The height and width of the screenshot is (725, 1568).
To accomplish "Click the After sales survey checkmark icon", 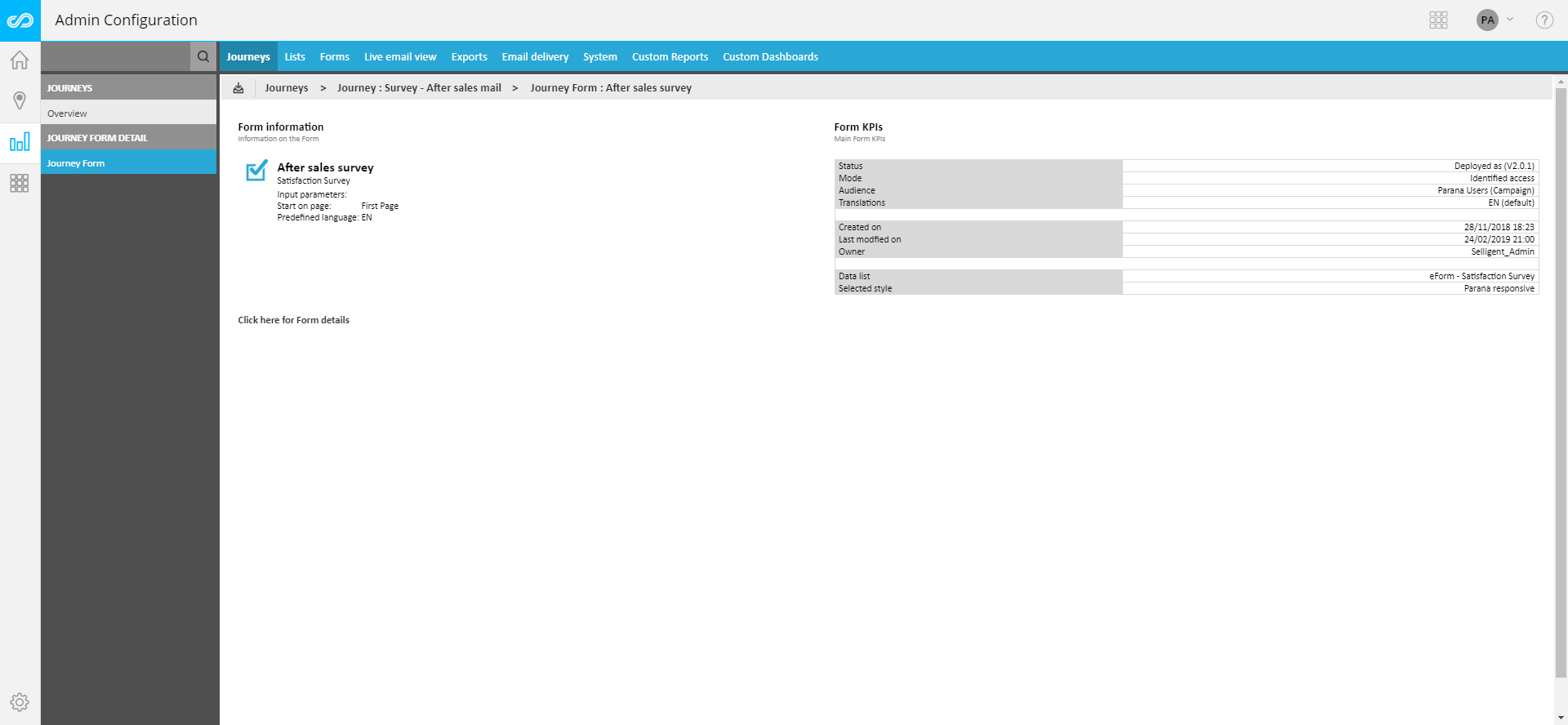I will click(x=256, y=170).
